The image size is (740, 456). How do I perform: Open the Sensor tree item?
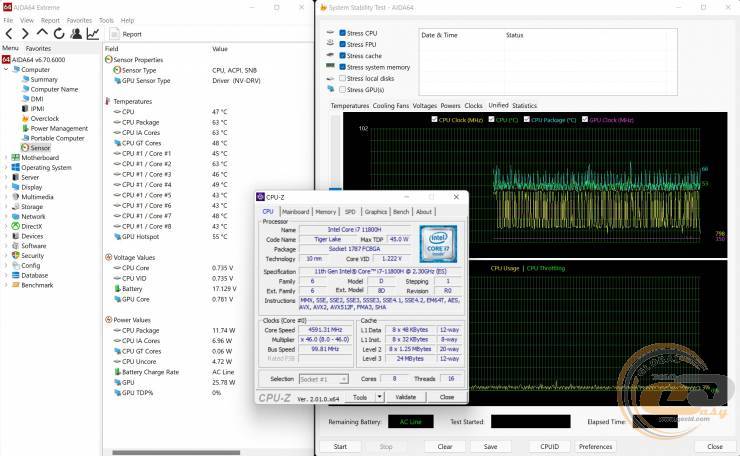point(36,148)
